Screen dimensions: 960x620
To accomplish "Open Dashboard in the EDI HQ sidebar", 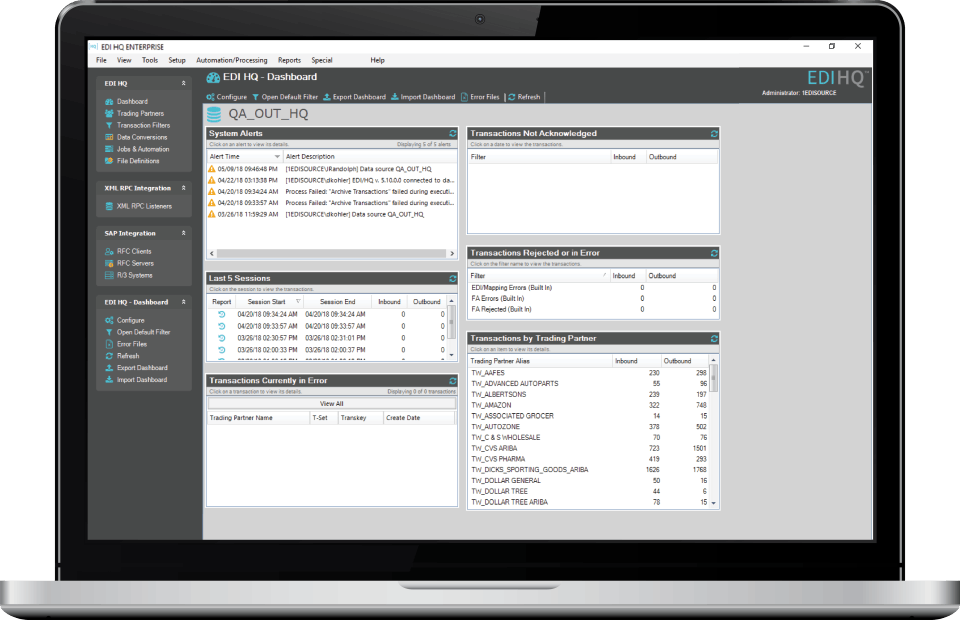I will 126,102.
